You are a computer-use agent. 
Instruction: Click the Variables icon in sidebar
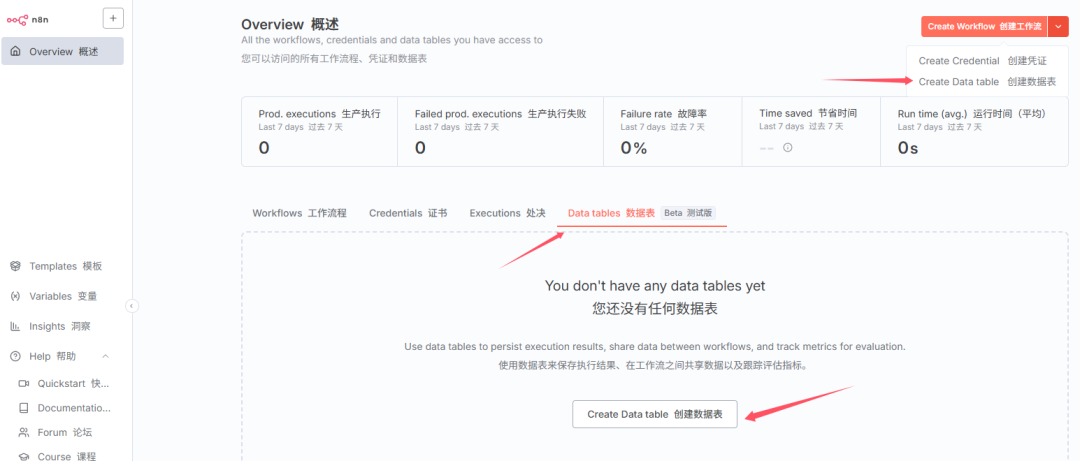tap(15, 296)
